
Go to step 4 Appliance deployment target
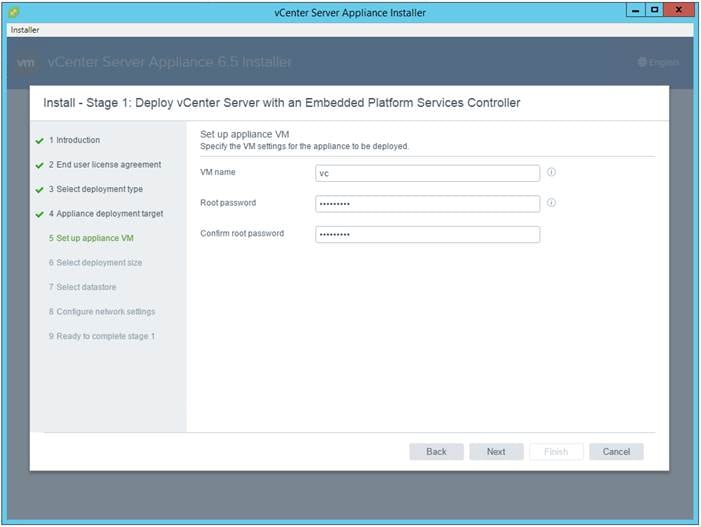pos(106,214)
